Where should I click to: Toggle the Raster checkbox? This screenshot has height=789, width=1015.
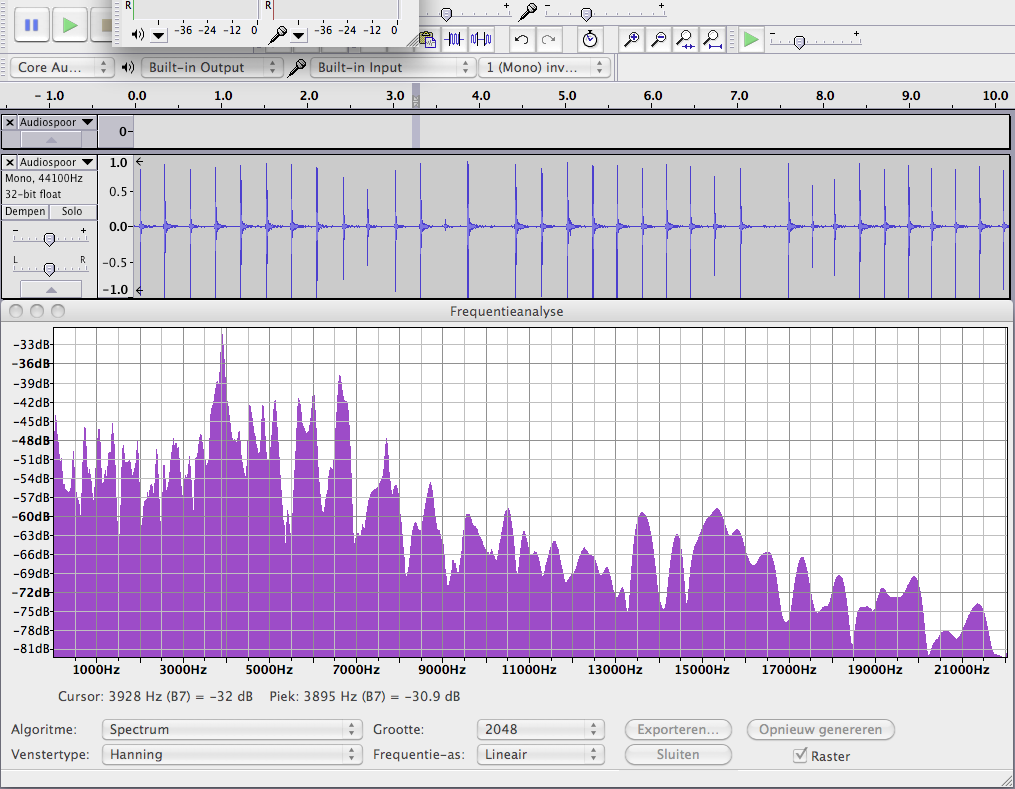tap(800, 756)
